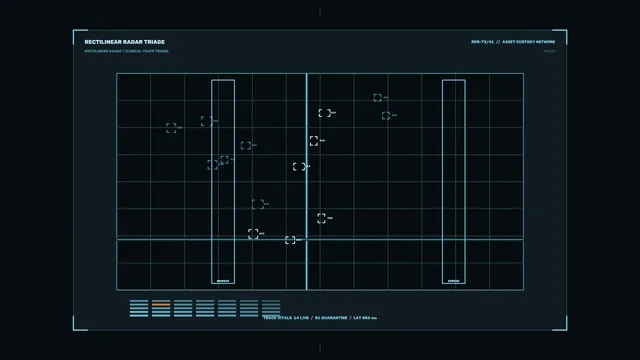The image size is (640, 360).
Task: Select the tall scan column on the grid's right
Action: (x=454, y=182)
